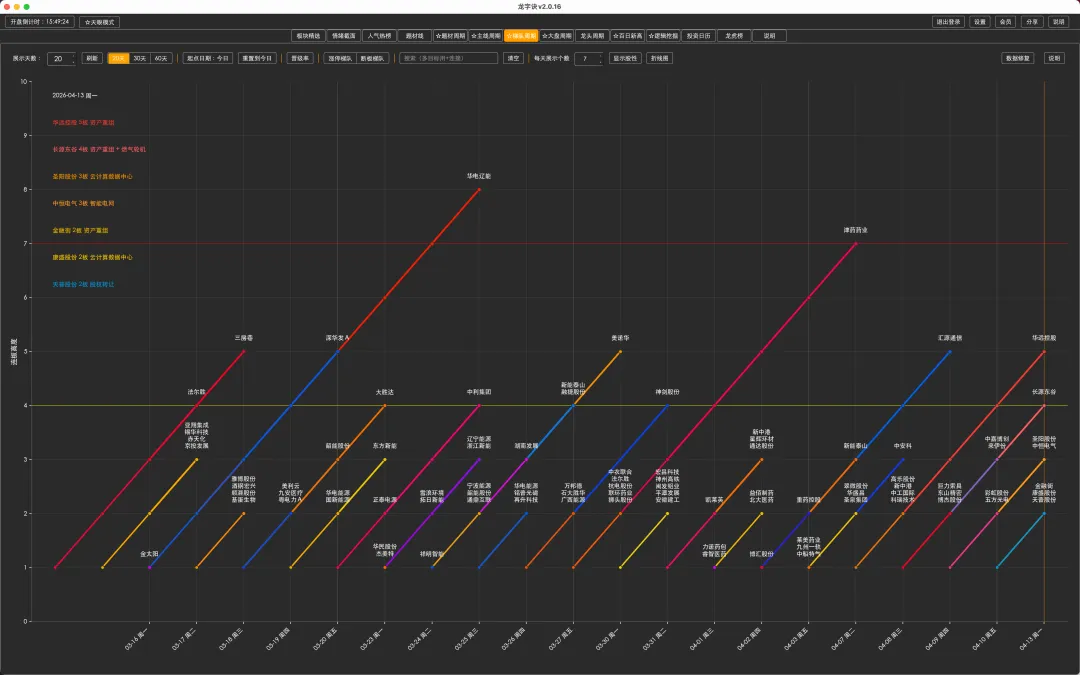Open the 情绪截面 tab
The width and height of the screenshot is (1080, 675).
coord(344,36)
